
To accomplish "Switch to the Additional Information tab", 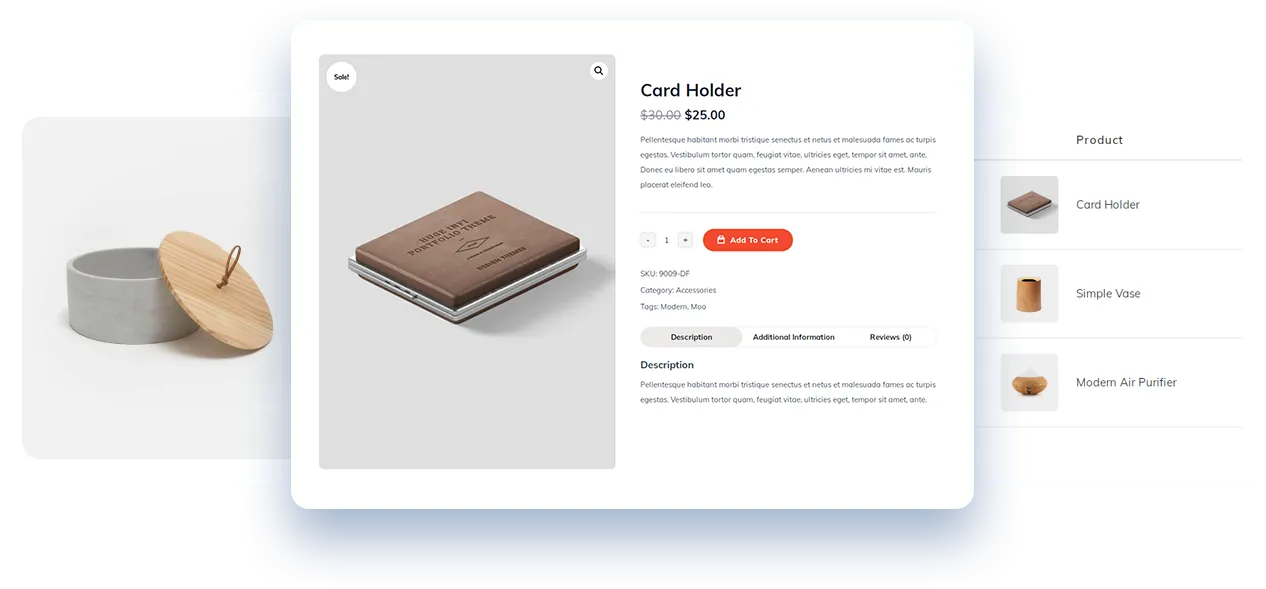I will (794, 337).
